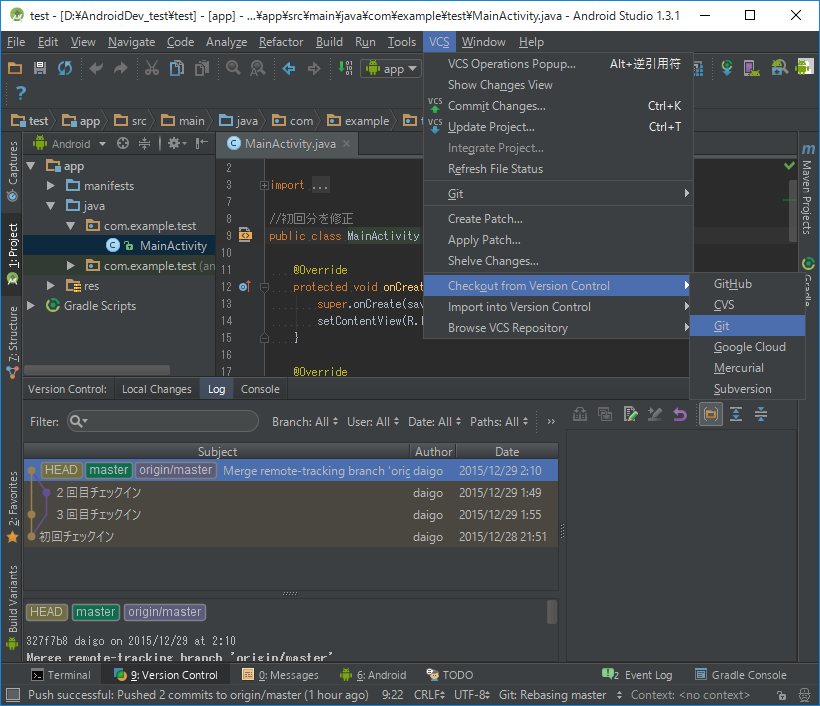Open the User: All filter dropdown

[373, 422]
